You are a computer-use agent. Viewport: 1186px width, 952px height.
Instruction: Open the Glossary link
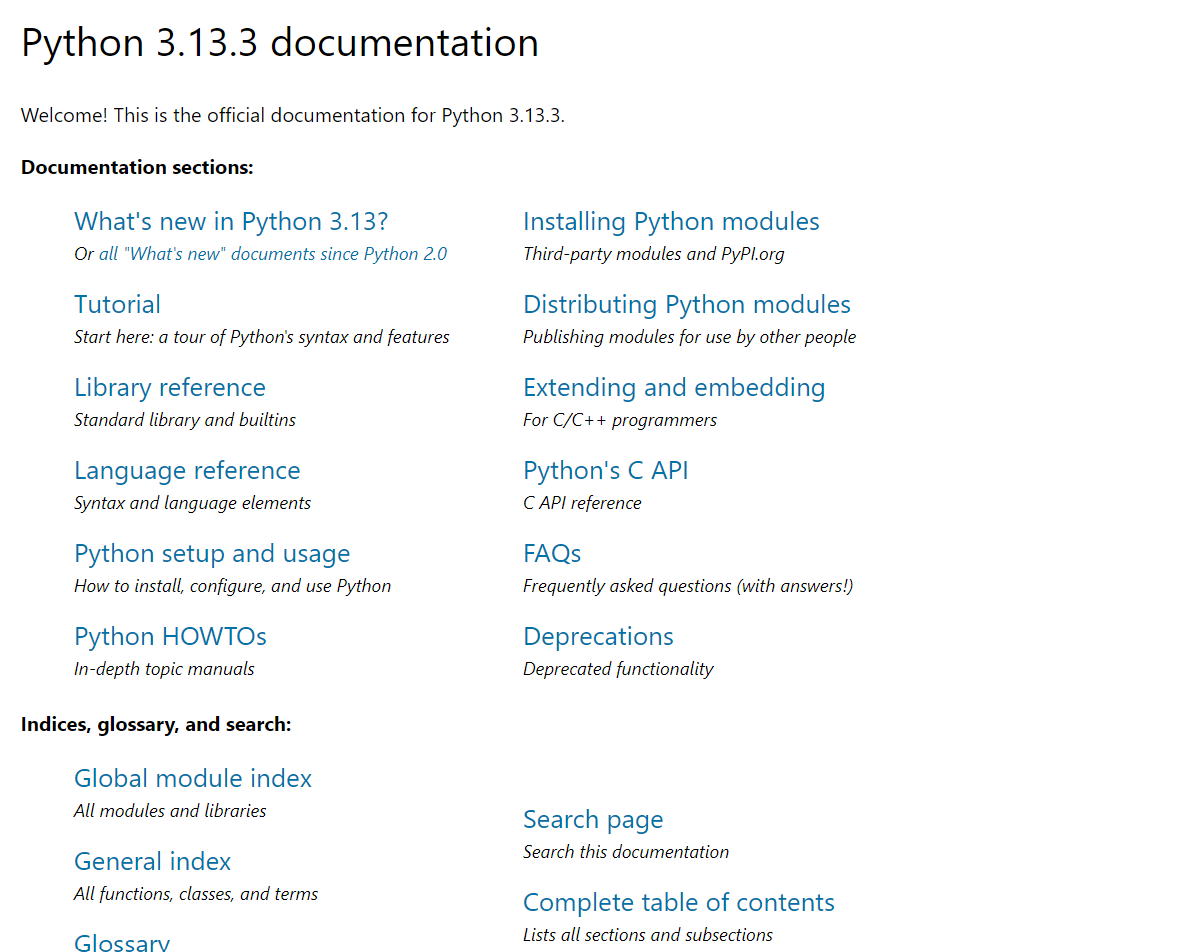click(122, 942)
